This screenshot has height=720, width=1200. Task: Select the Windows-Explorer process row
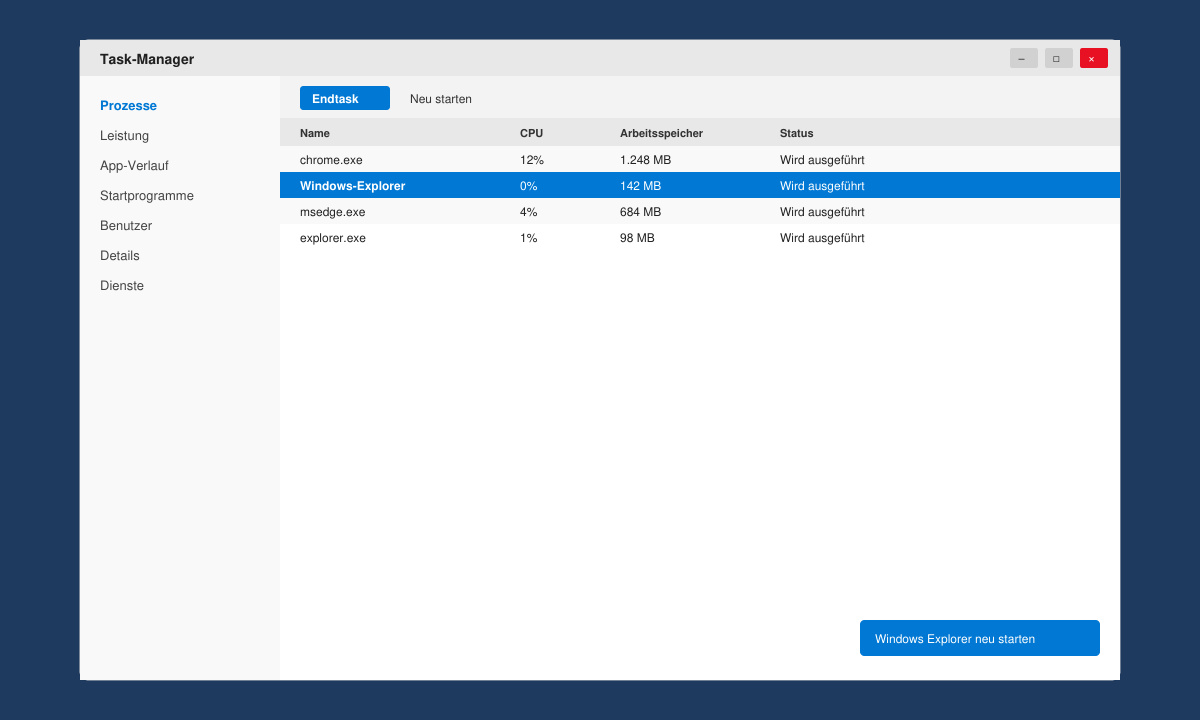pos(700,186)
